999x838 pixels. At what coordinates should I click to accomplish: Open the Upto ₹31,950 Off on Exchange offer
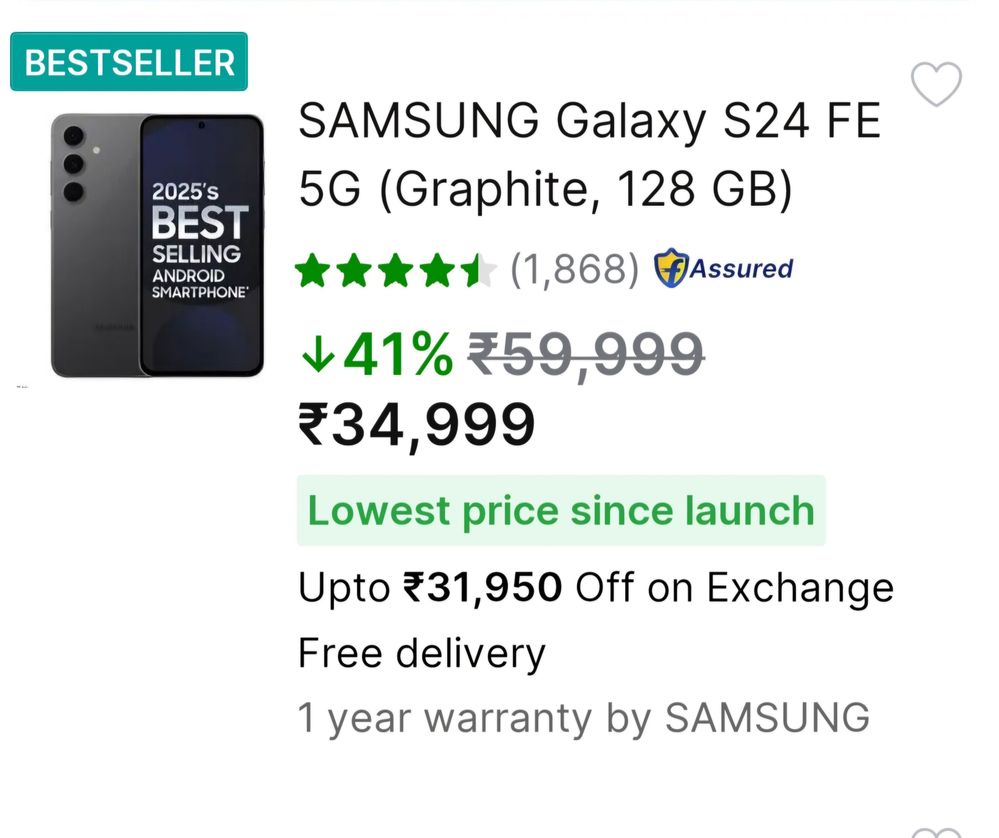click(x=596, y=587)
